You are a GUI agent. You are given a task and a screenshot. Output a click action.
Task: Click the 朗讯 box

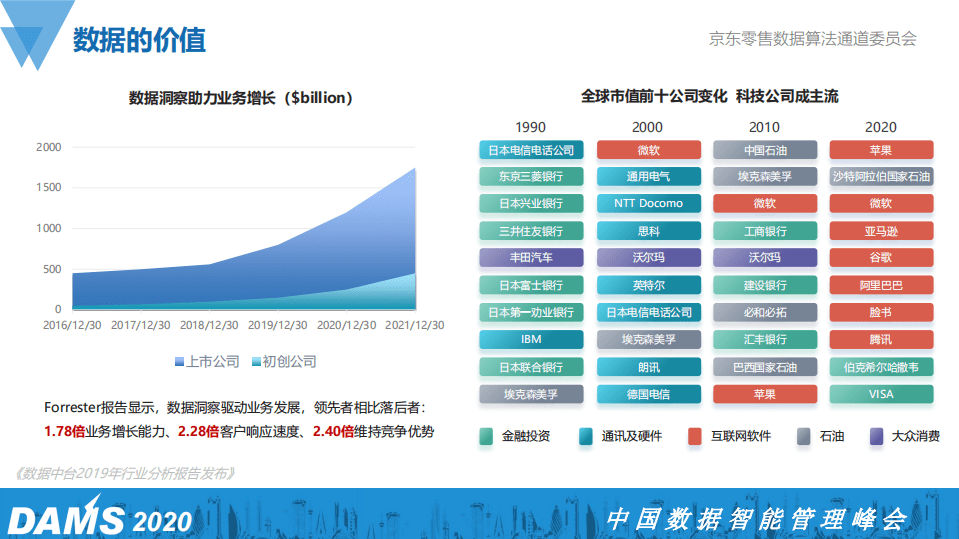(x=648, y=367)
